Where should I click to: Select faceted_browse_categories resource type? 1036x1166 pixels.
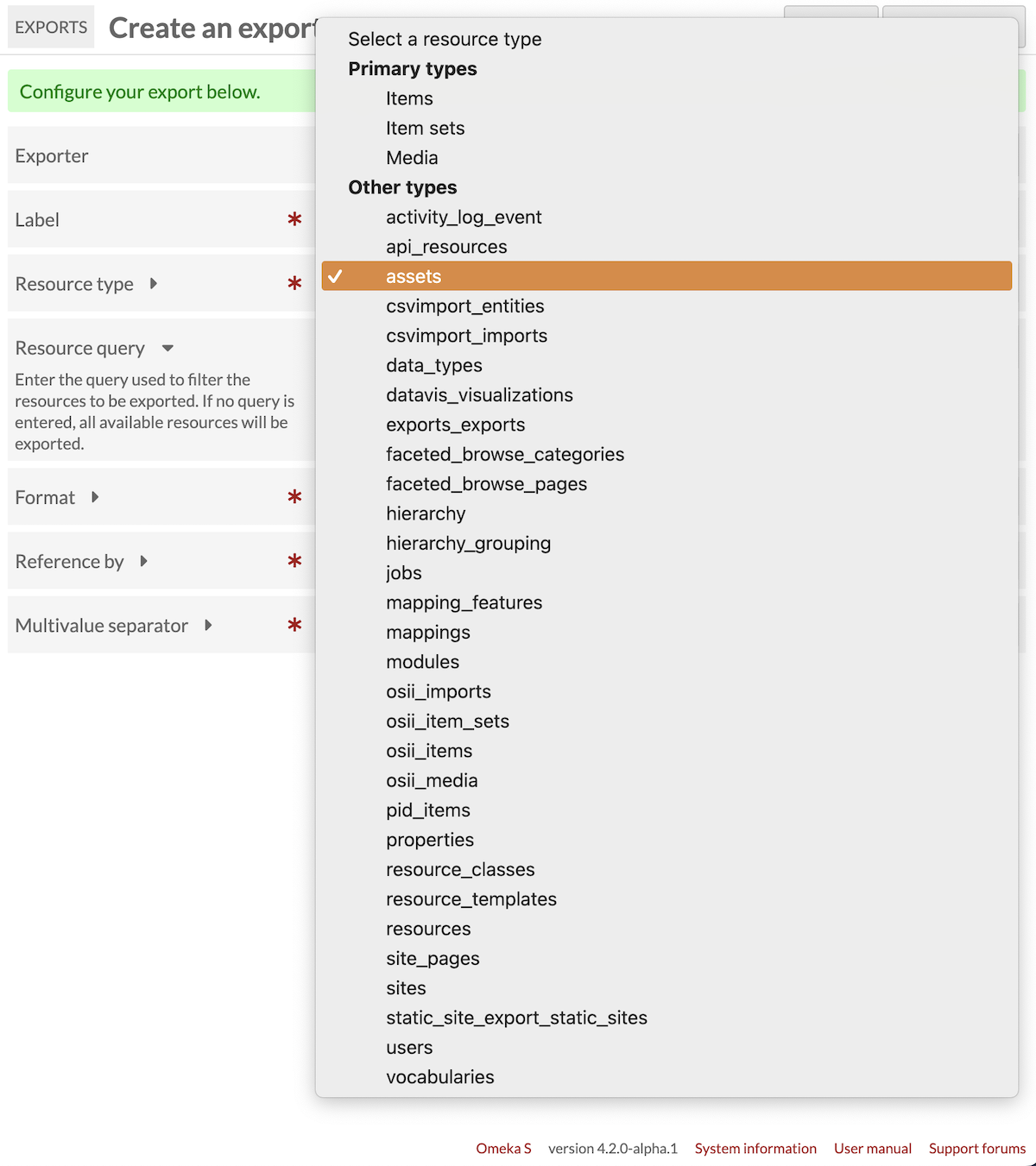[505, 454]
